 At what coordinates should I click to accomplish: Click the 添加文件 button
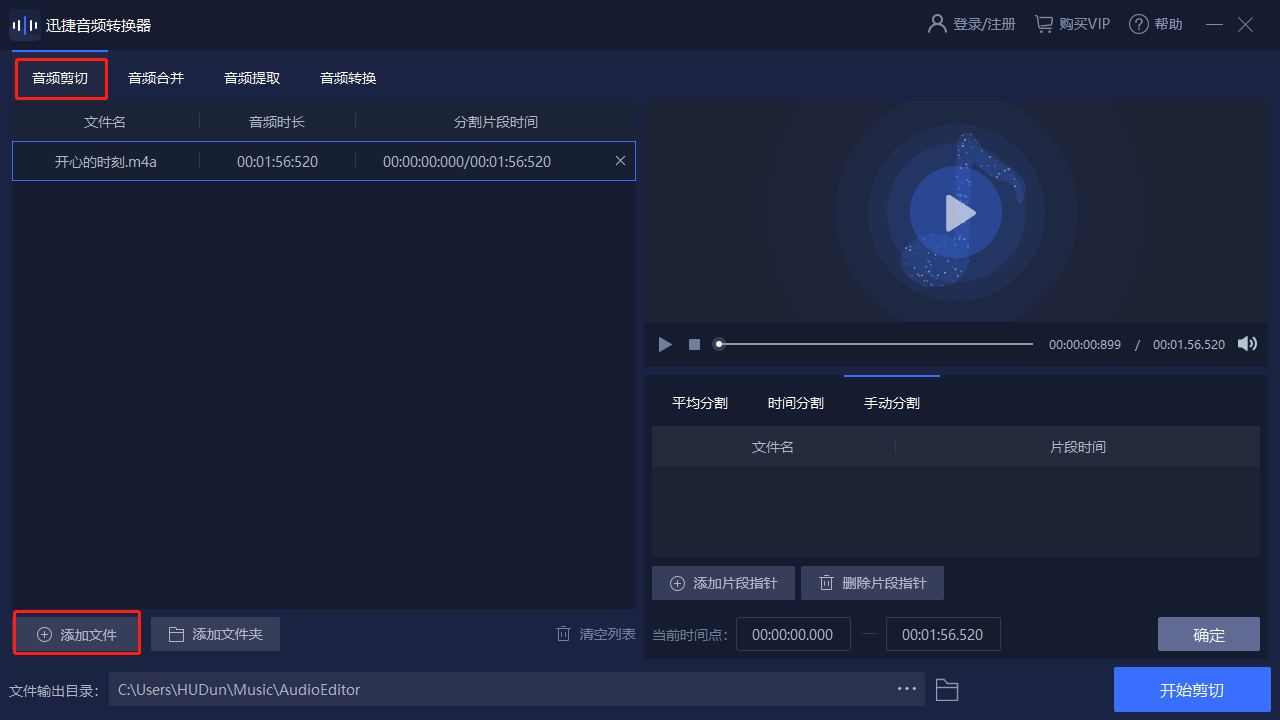[x=77, y=634]
